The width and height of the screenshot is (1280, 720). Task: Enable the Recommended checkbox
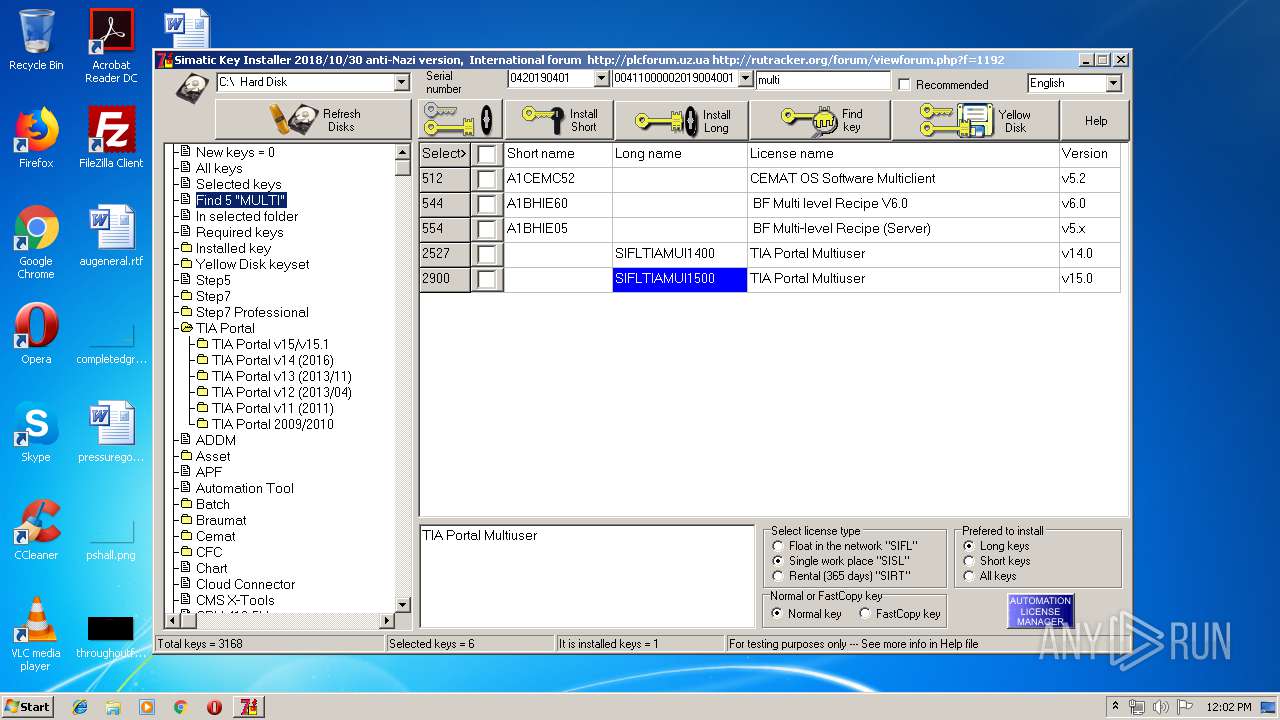tap(905, 85)
